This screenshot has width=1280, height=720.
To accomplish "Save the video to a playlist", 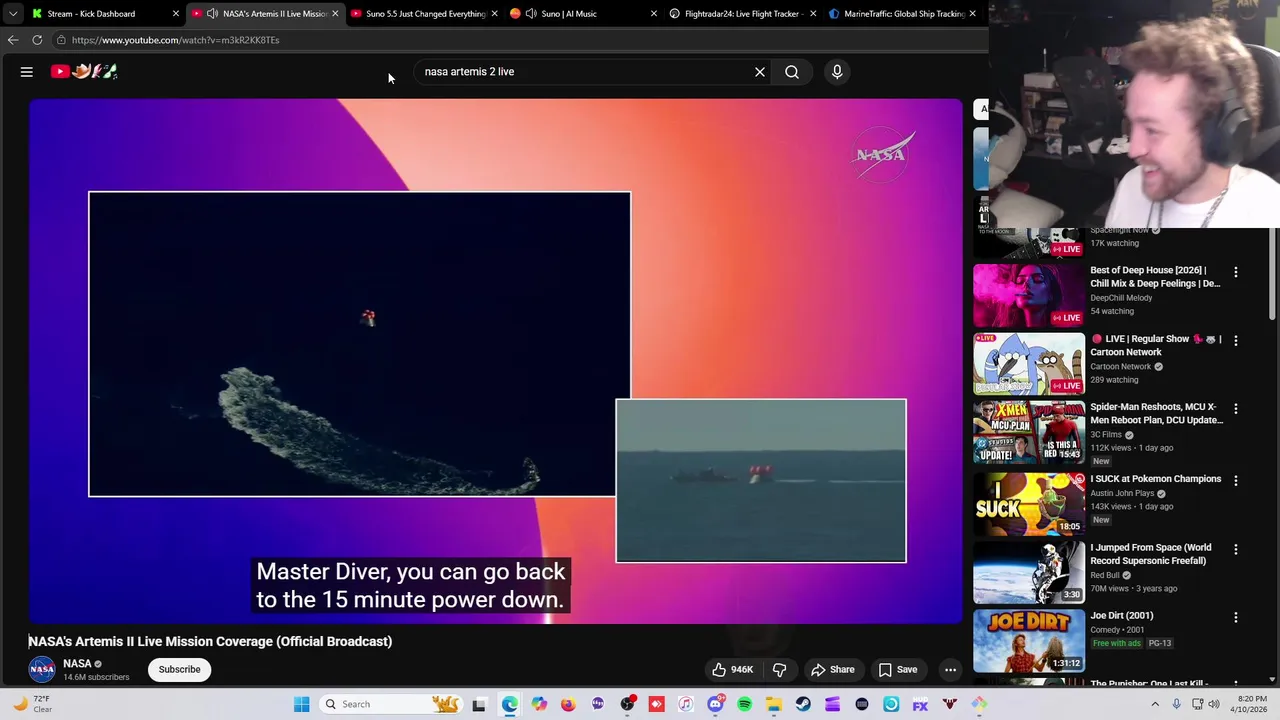I will tap(897, 670).
